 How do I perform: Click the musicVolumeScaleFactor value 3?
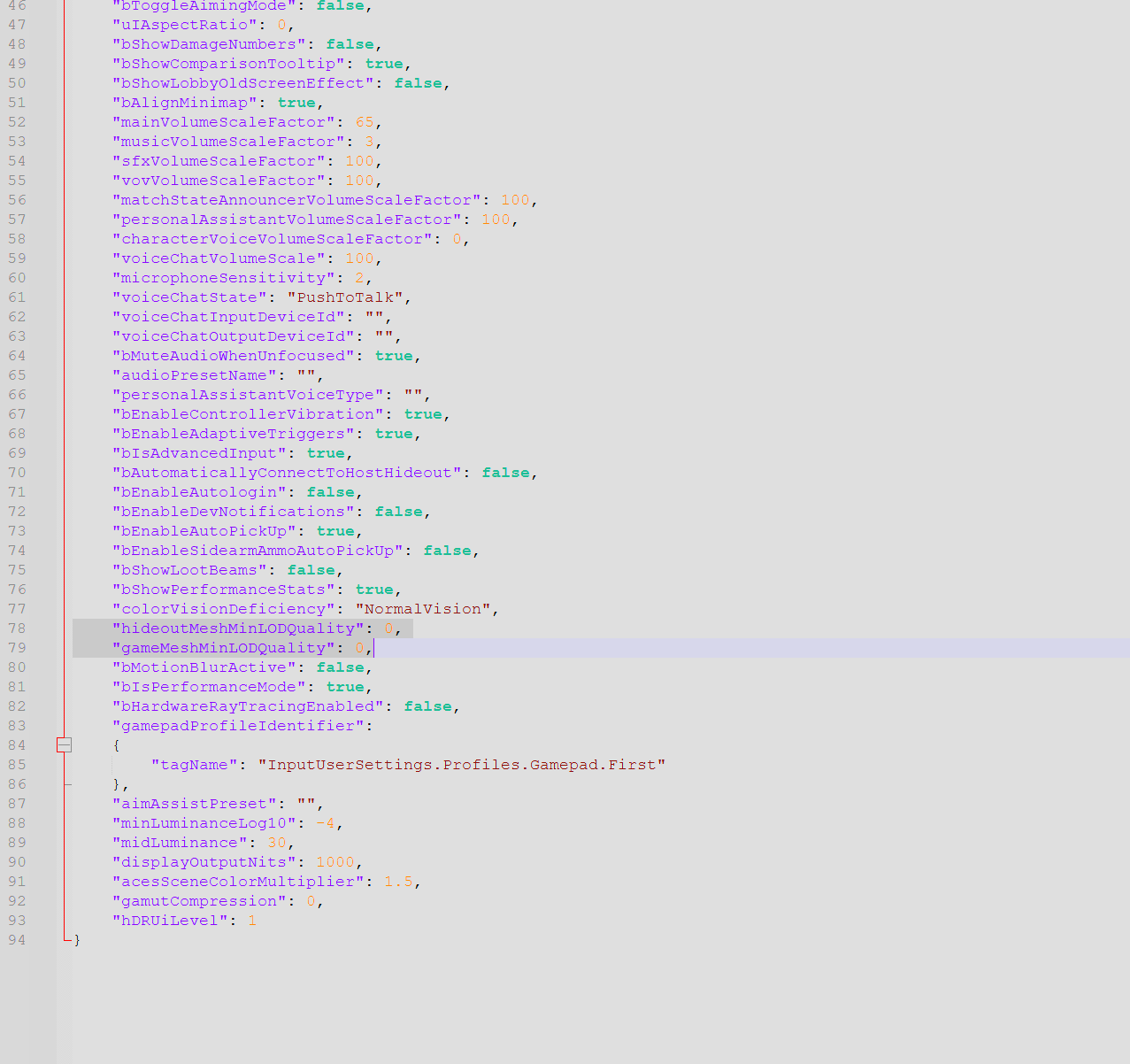[370, 142]
